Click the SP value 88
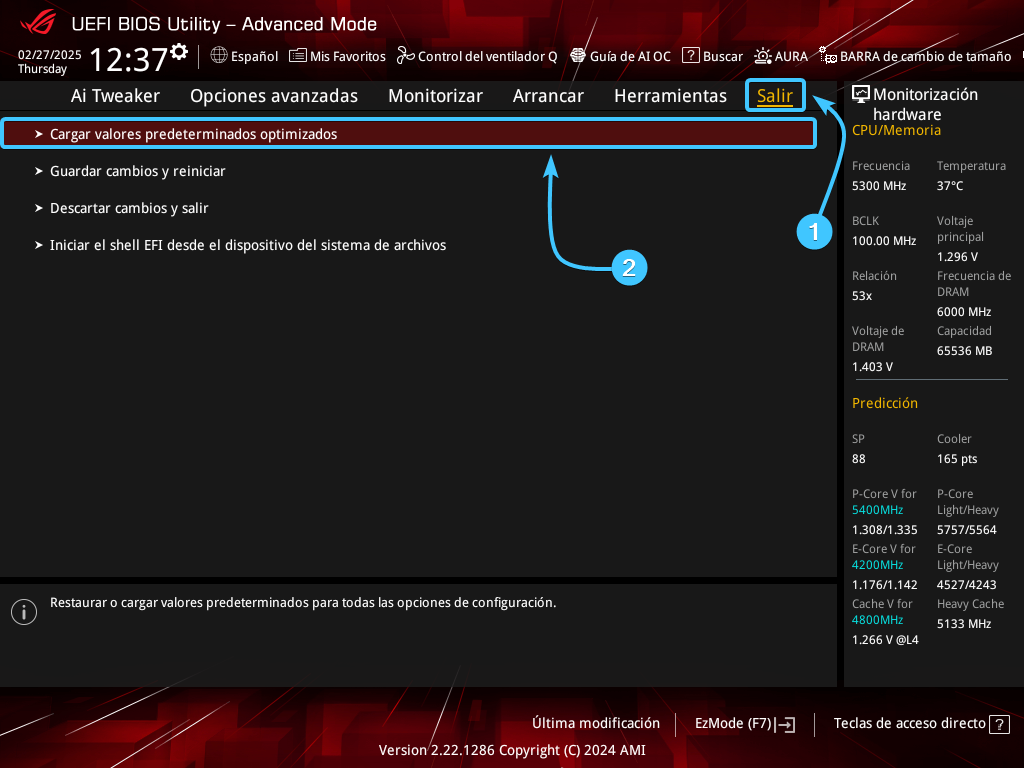This screenshot has width=1024, height=768. [858, 459]
